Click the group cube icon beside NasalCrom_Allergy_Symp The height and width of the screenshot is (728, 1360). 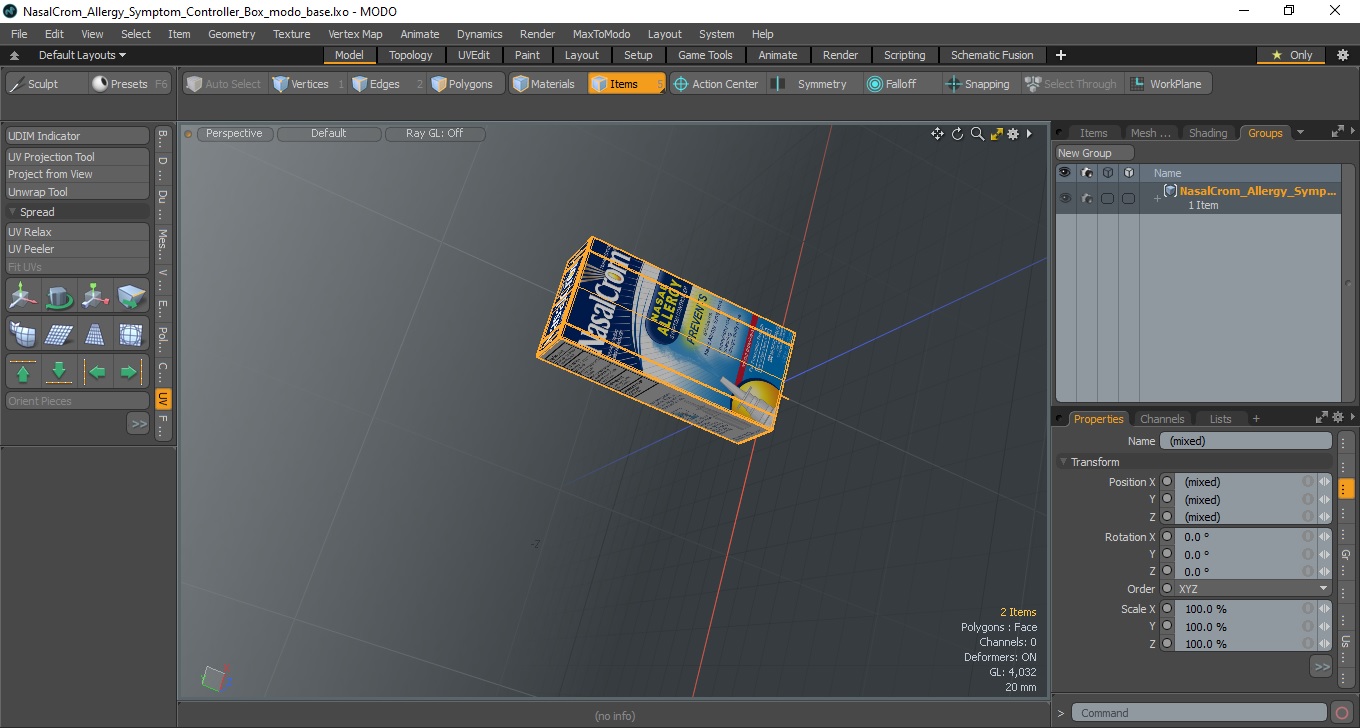coord(1170,191)
